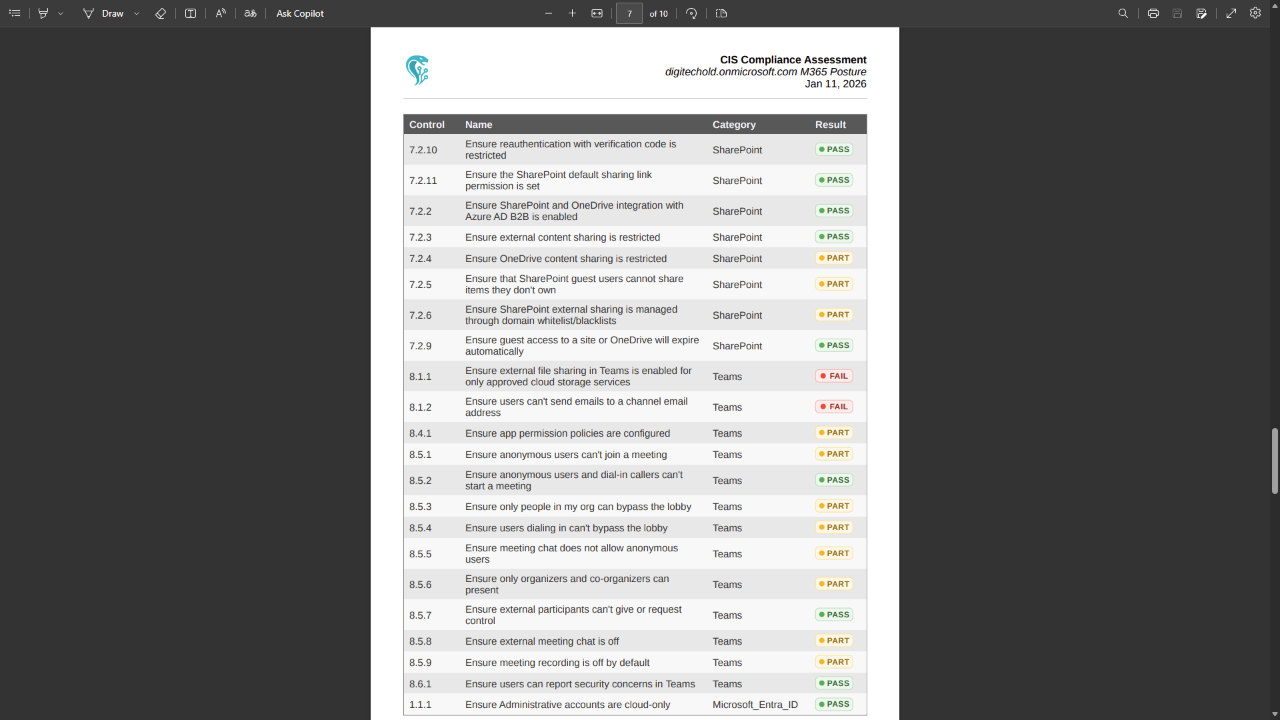Click the page number input field
1280x720 pixels.
(629, 14)
